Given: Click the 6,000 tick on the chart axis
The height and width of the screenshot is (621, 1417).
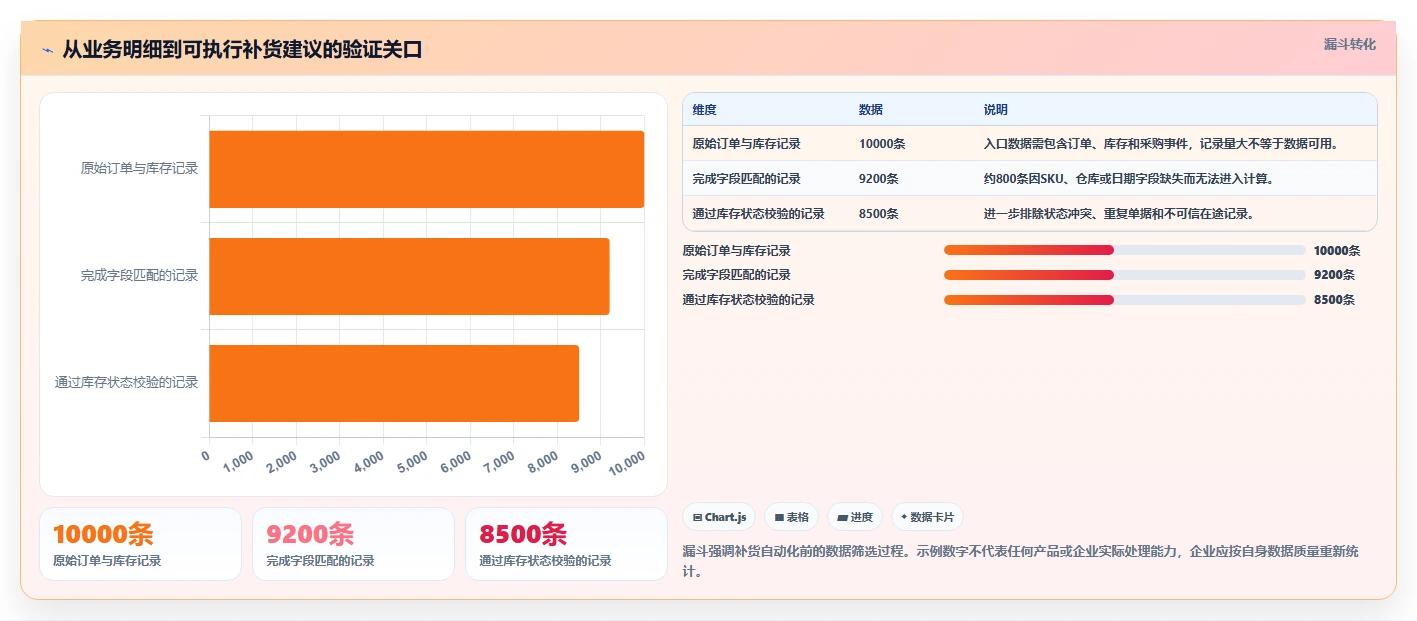Looking at the screenshot, I should click(x=456, y=461).
